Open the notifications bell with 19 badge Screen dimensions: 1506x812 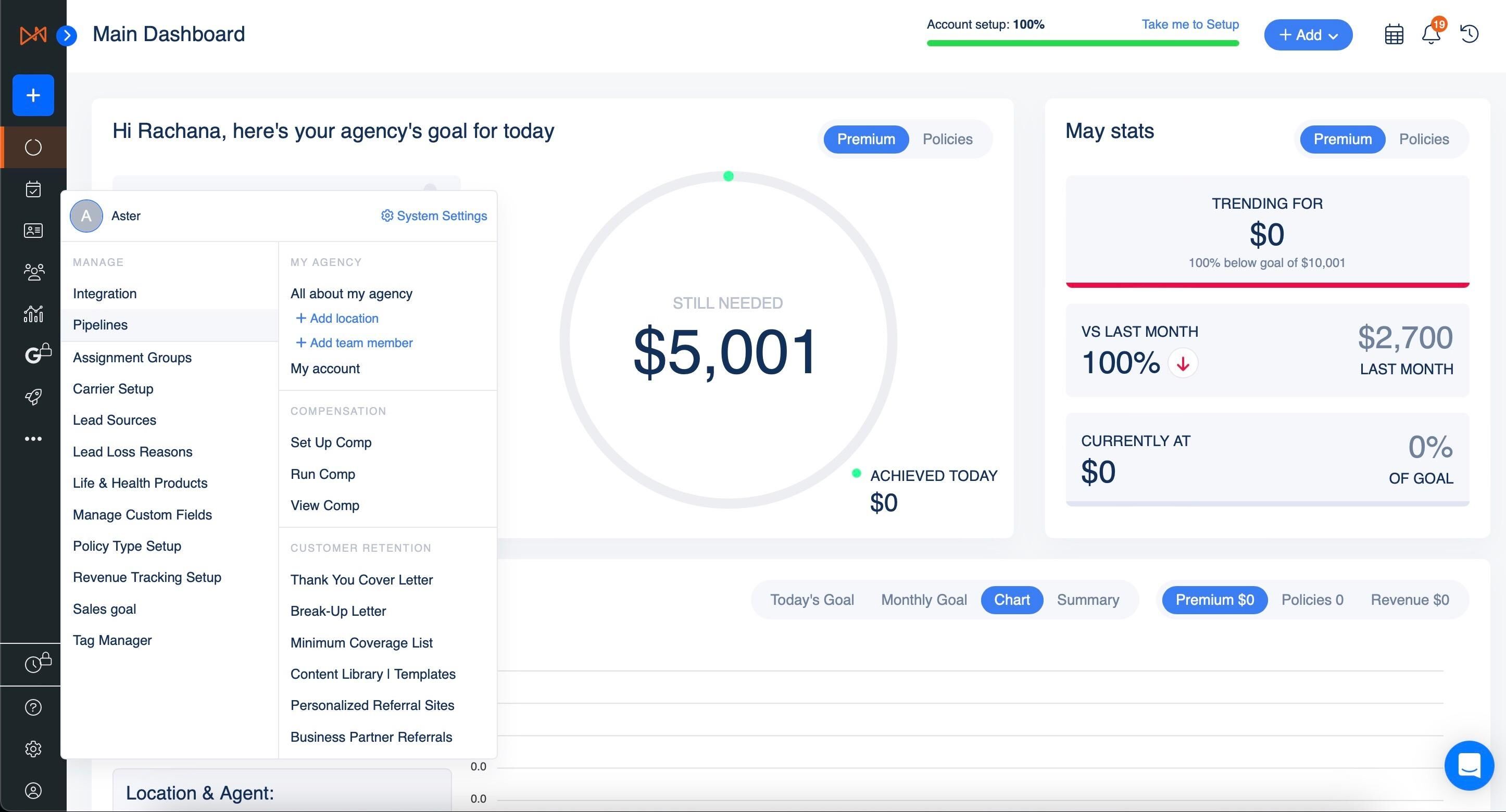click(1430, 34)
